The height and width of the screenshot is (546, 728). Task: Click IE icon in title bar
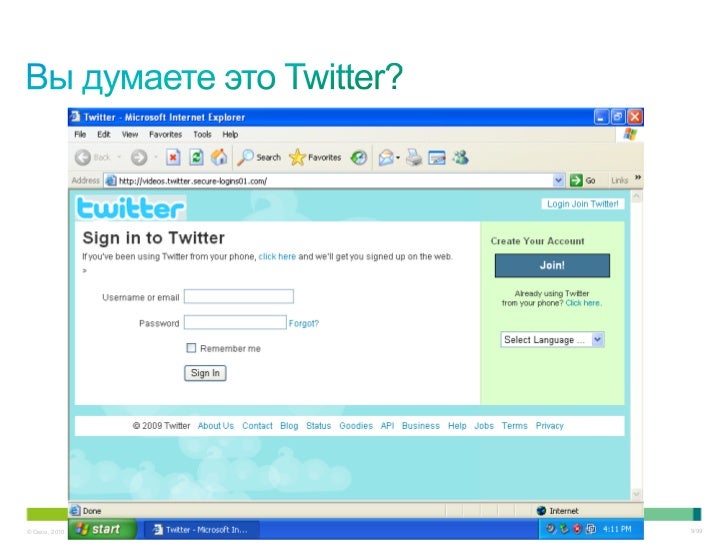pos(75,117)
